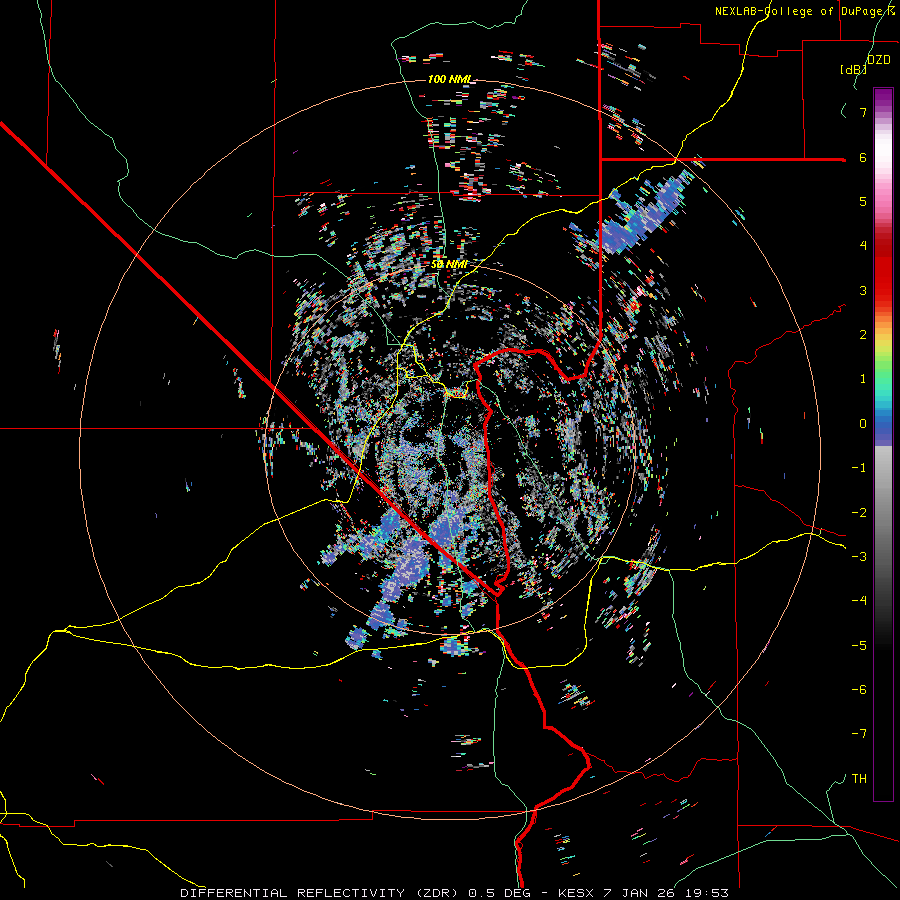
Task: Click the 100 NMI range ring label
Action: pos(450,79)
